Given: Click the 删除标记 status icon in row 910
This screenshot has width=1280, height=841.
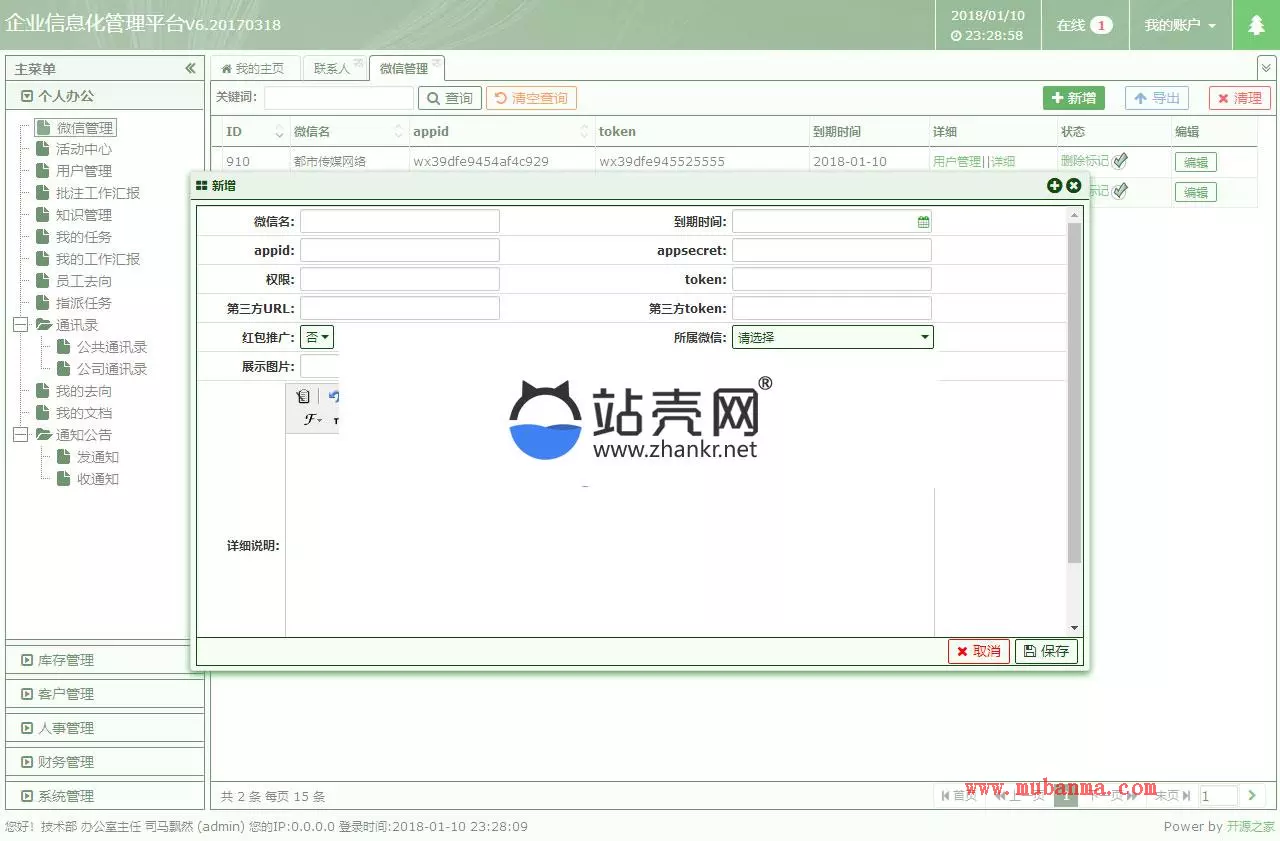Looking at the screenshot, I should pyautogui.click(x=1120, y=161).
